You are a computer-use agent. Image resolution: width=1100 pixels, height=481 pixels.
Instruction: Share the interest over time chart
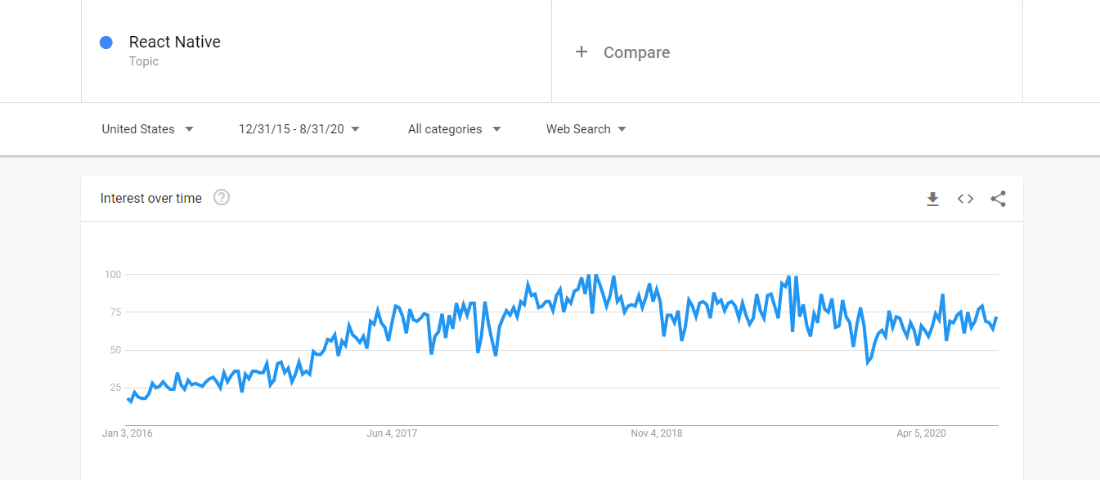click(x=998, y=199)
